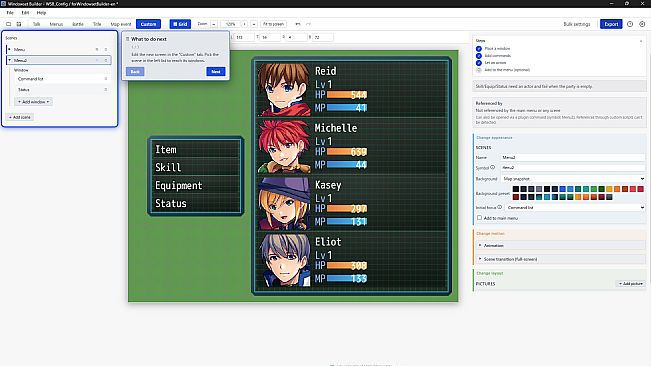
Task: Collapse the Menu2 scene in the Scenes list
Action: click(10, 60)
